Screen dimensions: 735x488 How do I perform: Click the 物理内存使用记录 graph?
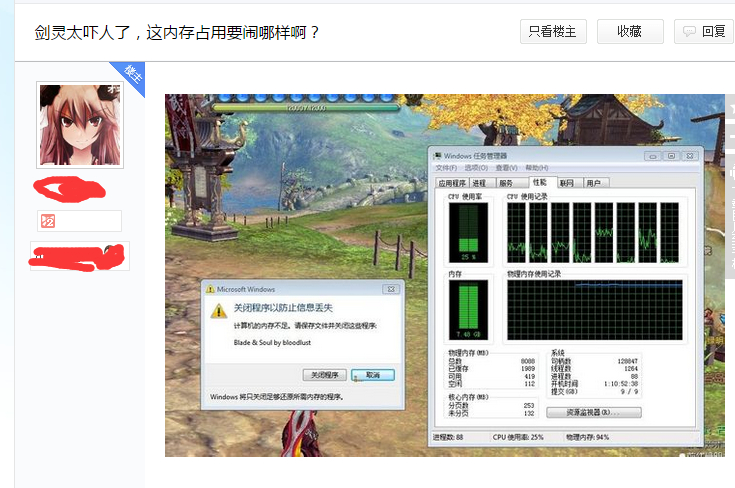point(595,309)
